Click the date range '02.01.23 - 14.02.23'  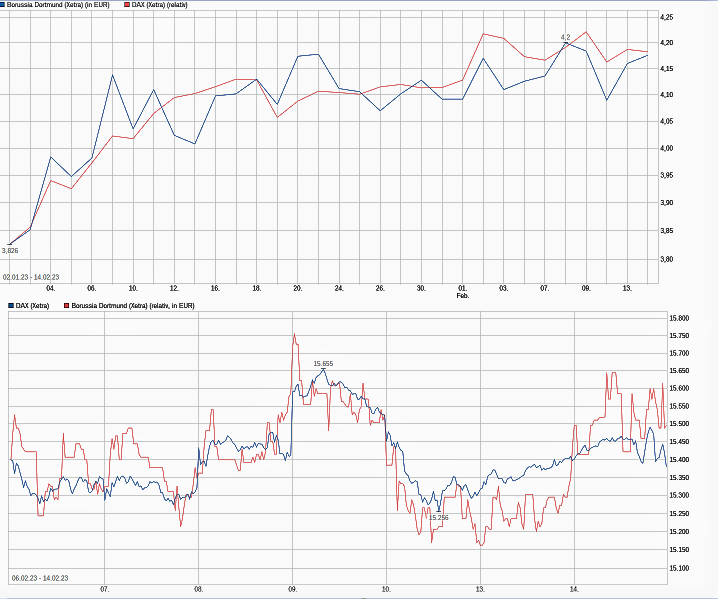(31, 277)
